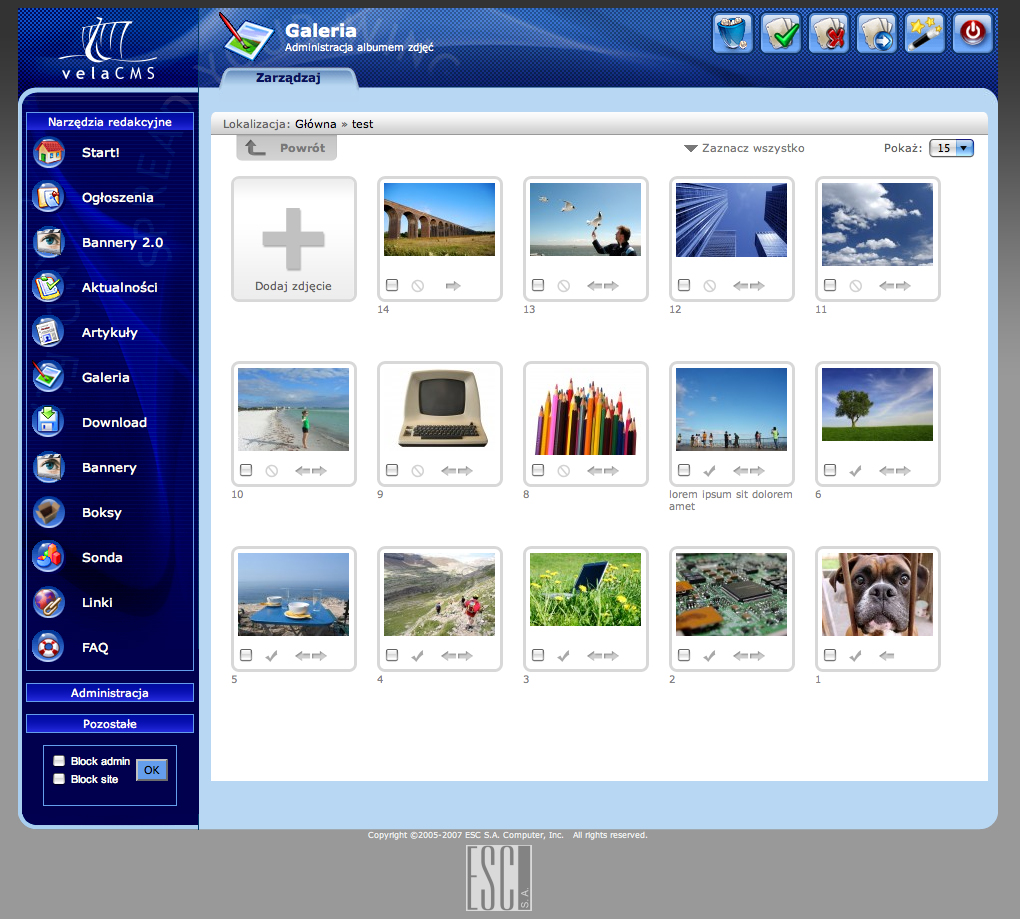Screen dimensions: 1020x919
Task: Enable the Block admin checkbox
Action: 59,761
